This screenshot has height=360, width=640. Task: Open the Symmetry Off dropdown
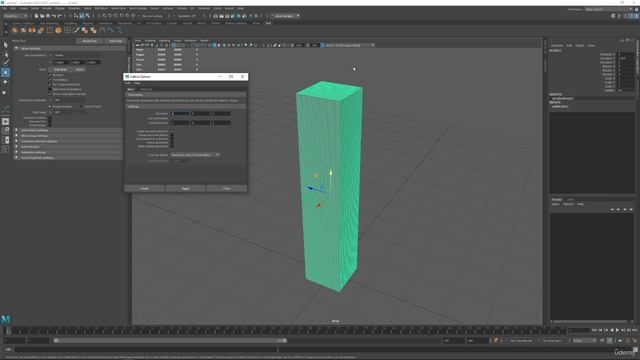[188, 16]
